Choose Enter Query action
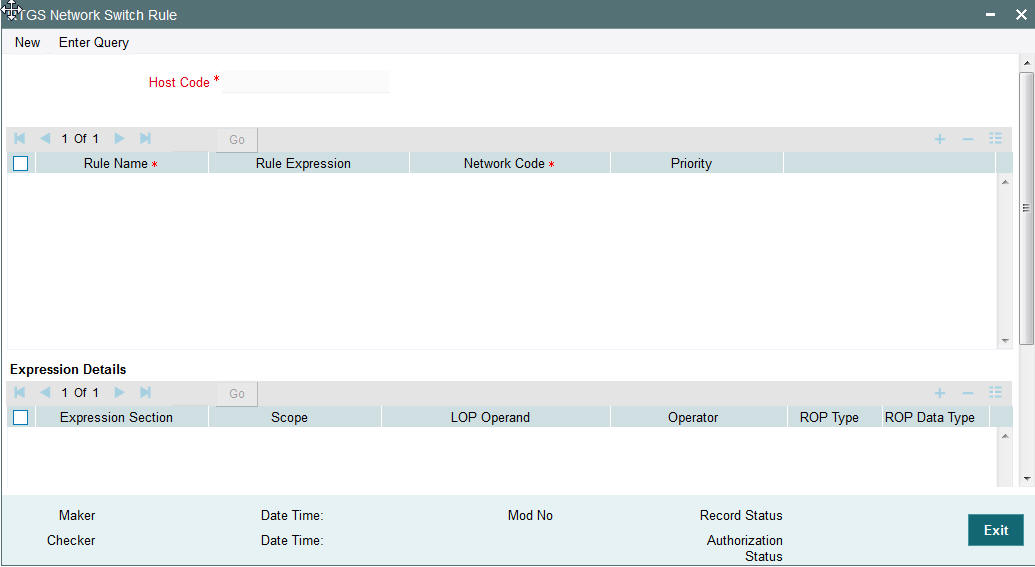1035x567 pixels. coord(94,42)
